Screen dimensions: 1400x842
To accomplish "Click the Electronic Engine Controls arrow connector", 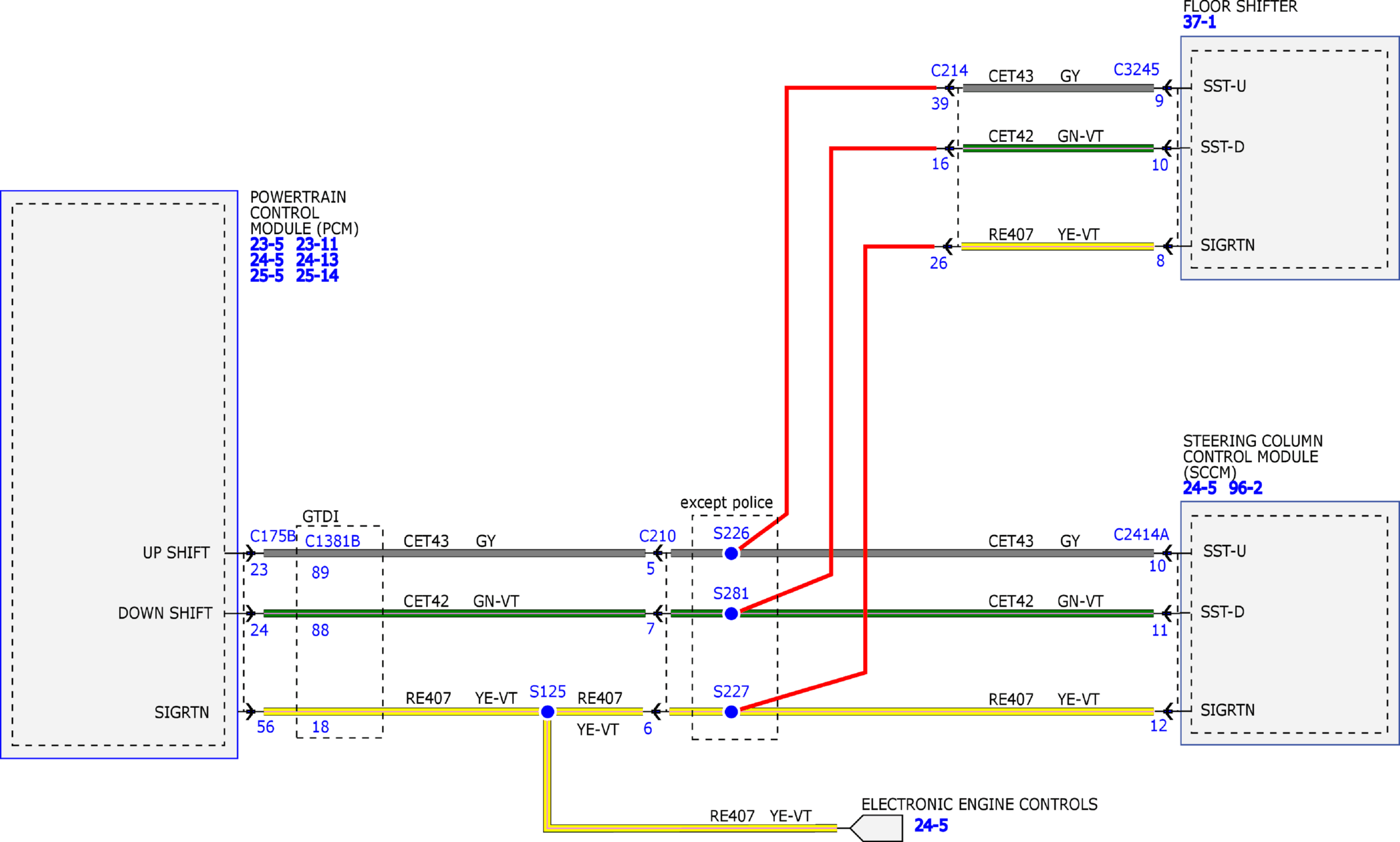I will point(876,828).
